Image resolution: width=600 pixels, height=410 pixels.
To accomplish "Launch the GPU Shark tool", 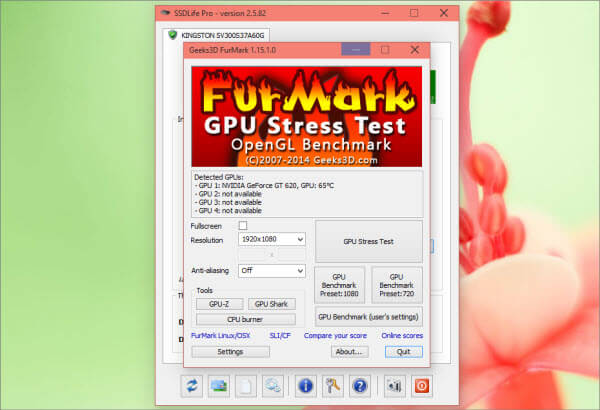I will click(x=271, y=304).
